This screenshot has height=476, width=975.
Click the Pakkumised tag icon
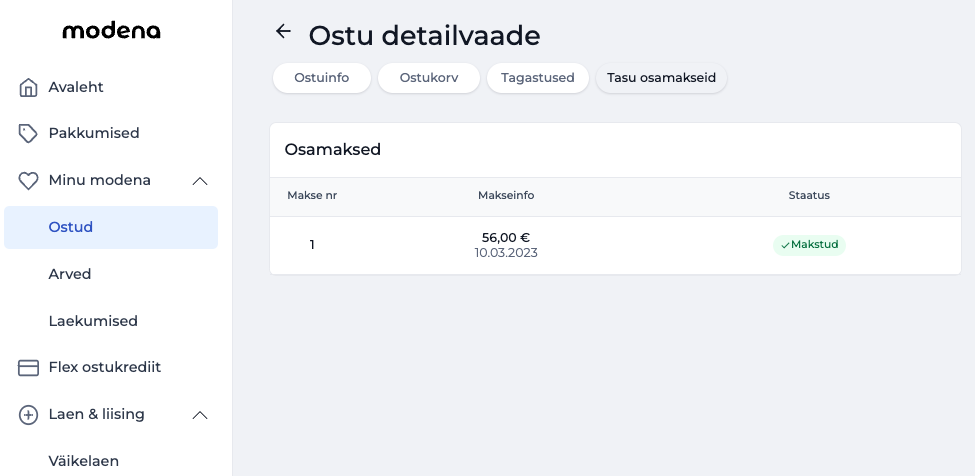pos(28,133)
